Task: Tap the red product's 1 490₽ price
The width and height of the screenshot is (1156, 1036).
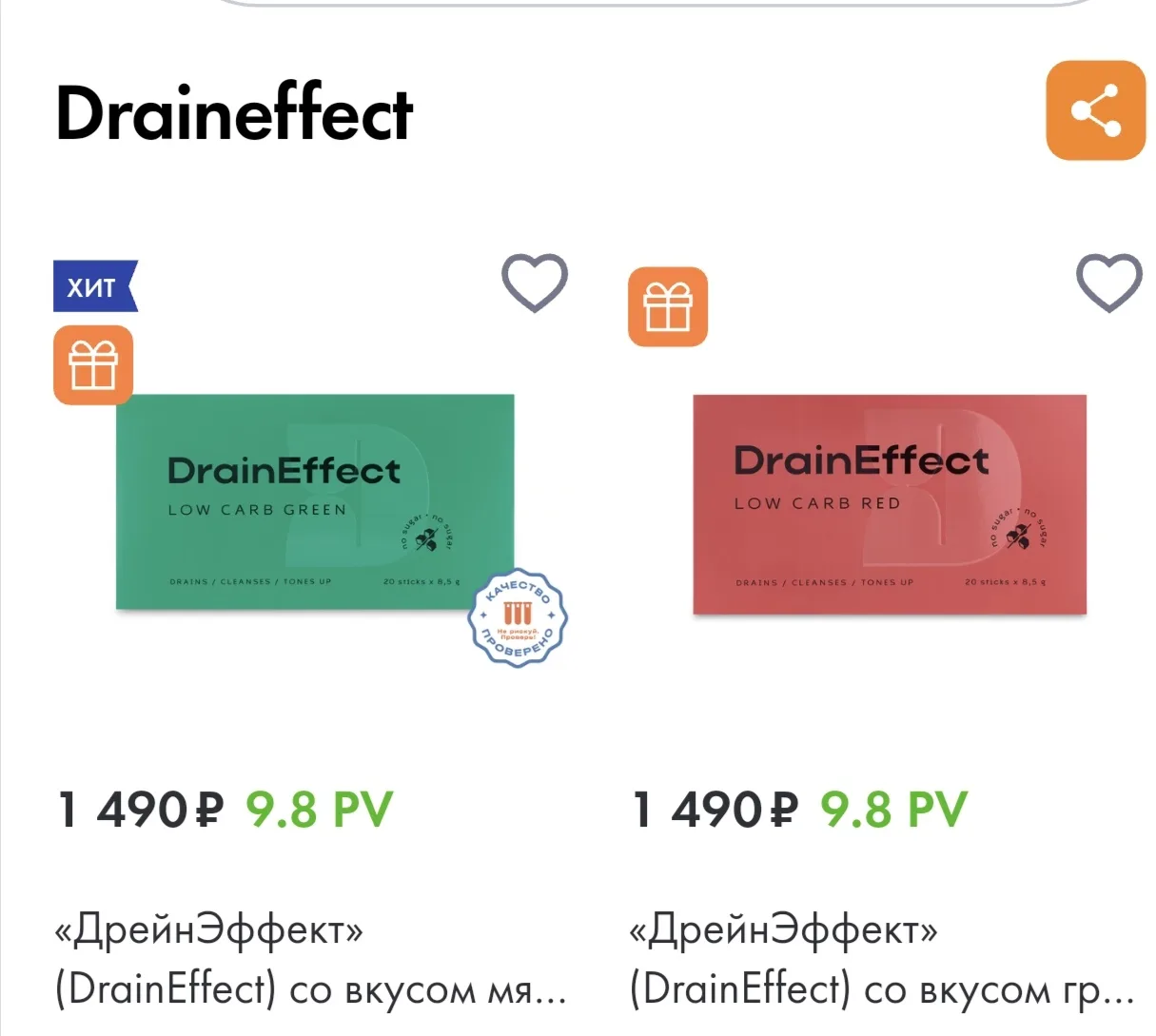Action: click(x=715, y=811)
